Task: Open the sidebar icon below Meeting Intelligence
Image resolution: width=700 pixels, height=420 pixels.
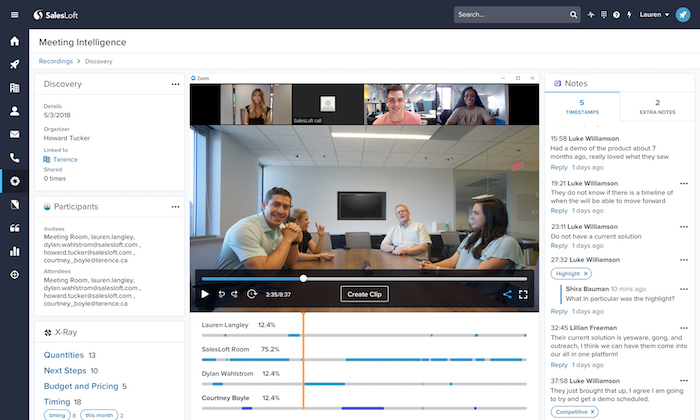Action: pyautogui.click(x=15, y=204)
